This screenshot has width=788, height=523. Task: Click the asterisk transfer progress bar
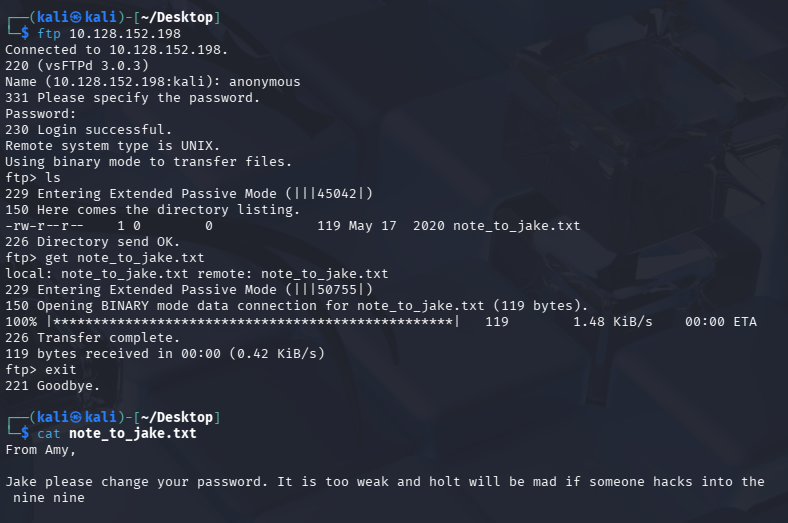253,322
